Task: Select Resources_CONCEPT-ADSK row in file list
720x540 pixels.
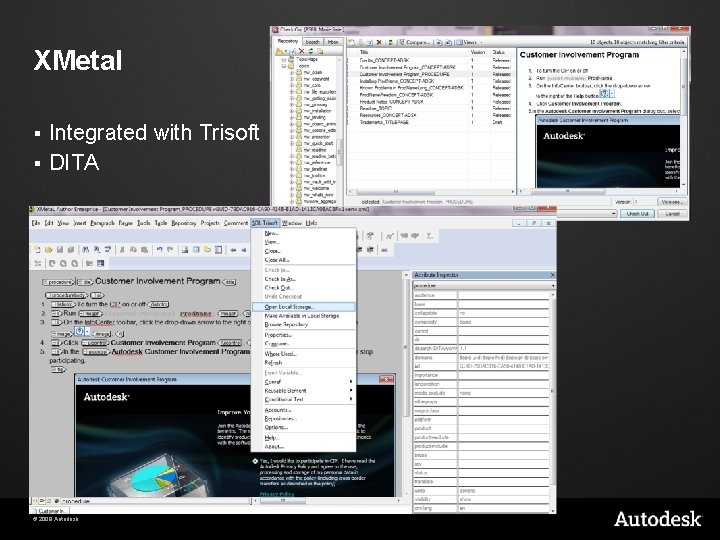Action: tap(431, 115)
